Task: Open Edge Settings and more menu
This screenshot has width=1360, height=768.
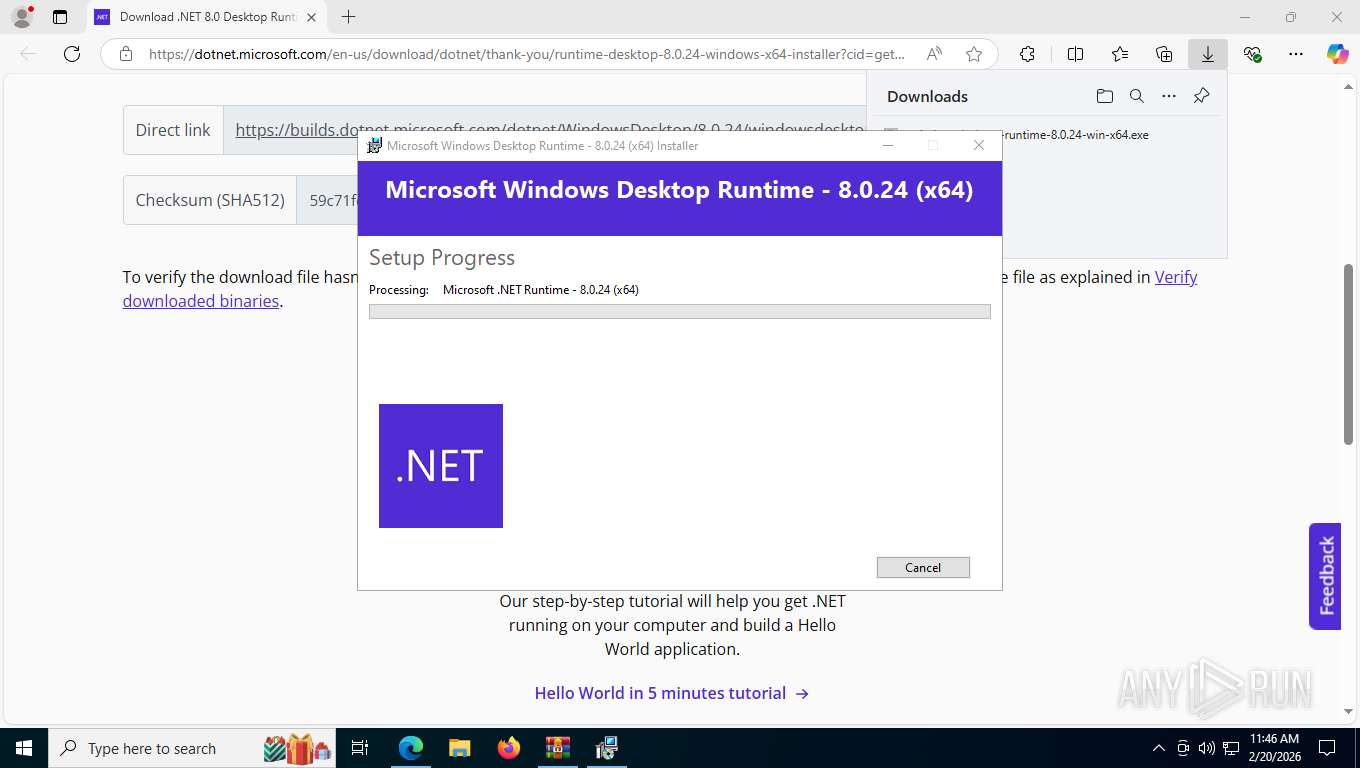Action: coord(1296,55)
